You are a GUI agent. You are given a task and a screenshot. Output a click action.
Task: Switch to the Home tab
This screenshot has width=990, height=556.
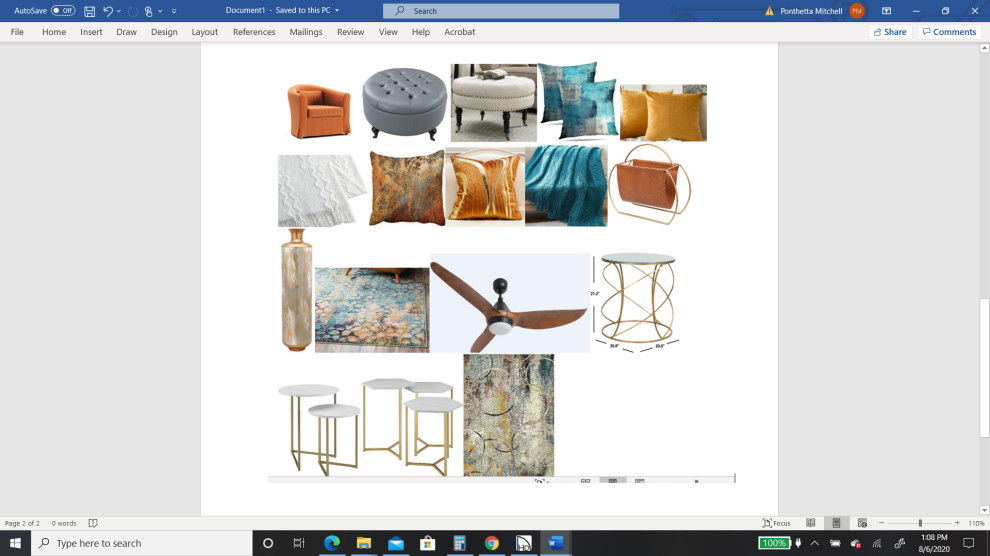54,32
